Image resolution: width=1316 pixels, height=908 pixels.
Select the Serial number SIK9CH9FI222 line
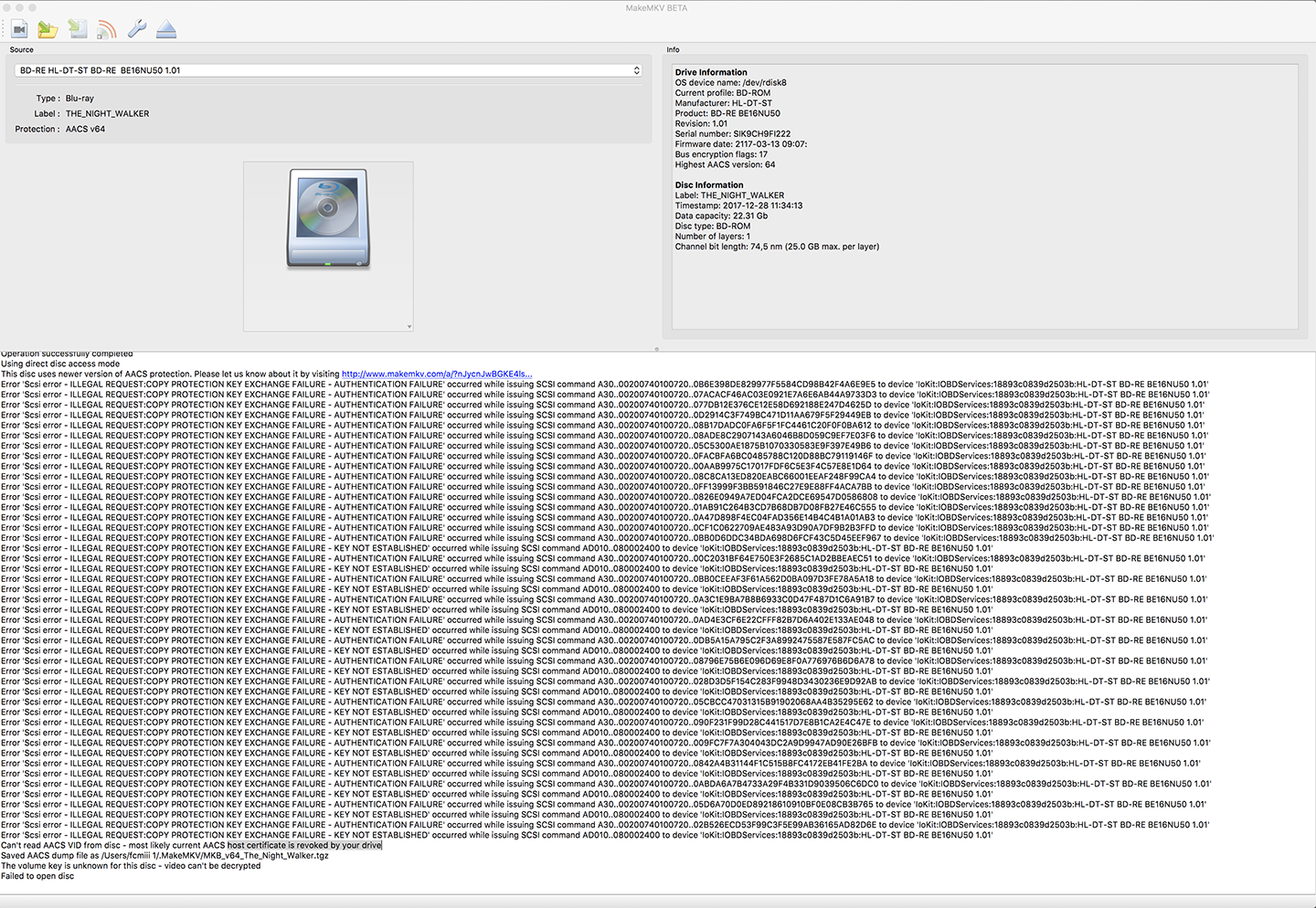[733, 134]
